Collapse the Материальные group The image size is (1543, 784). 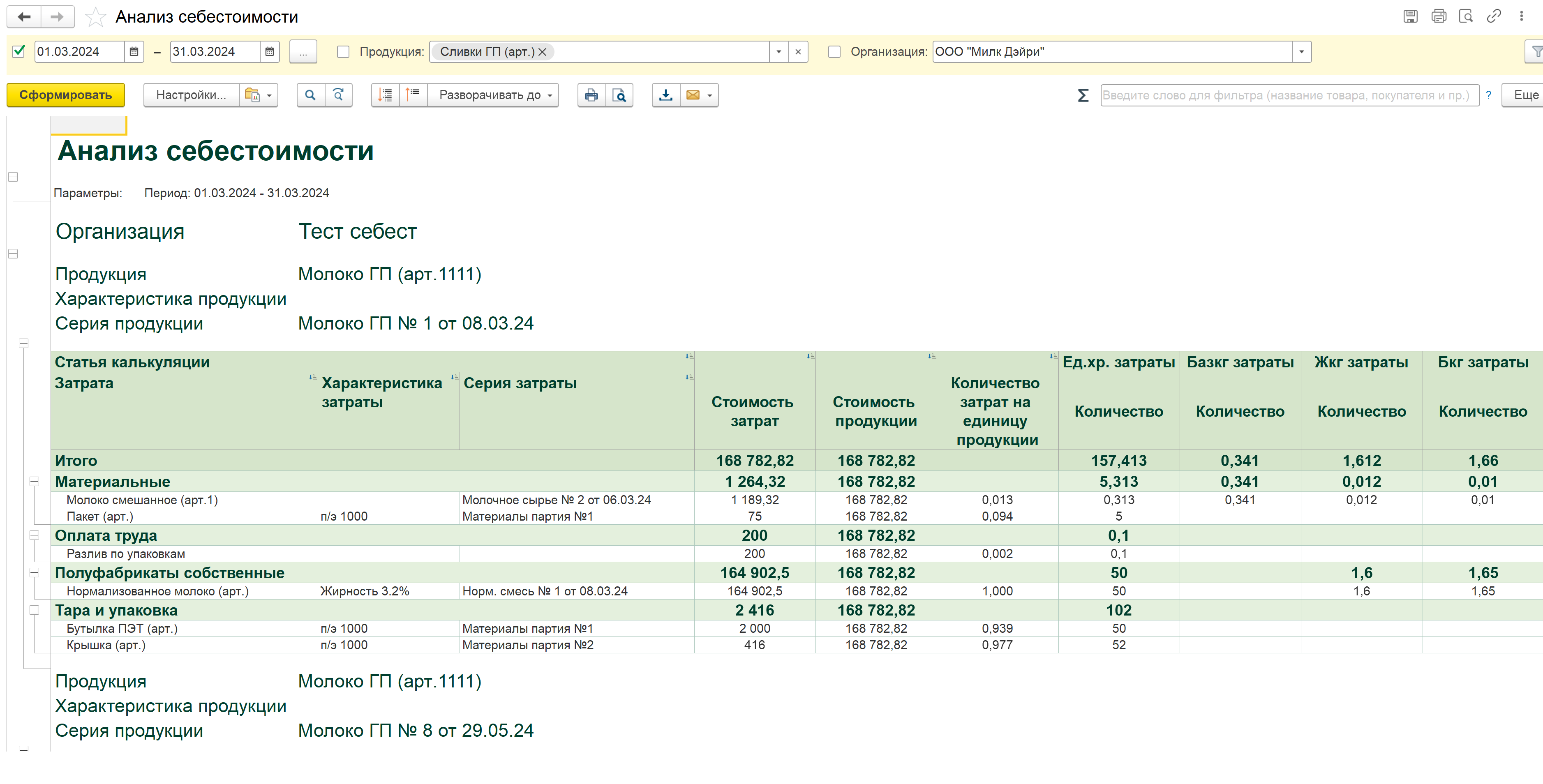coord(34,481)
